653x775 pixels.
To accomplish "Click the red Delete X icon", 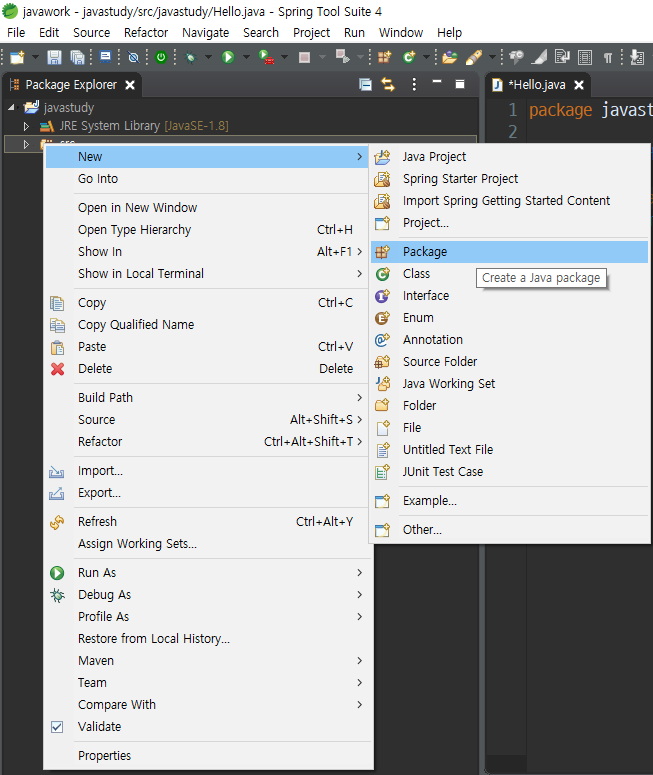I will pos(57,369).
